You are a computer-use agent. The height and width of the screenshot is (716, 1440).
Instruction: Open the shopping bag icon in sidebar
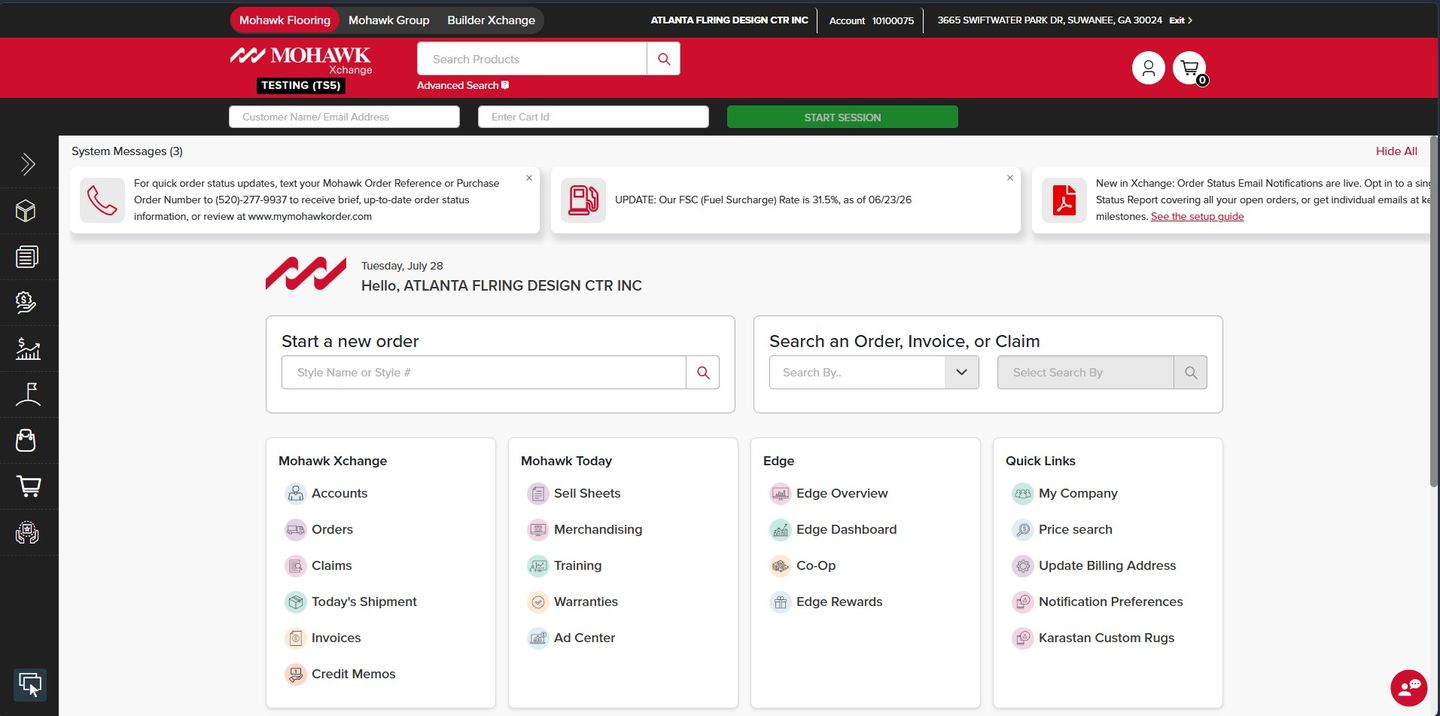(27, 441)
